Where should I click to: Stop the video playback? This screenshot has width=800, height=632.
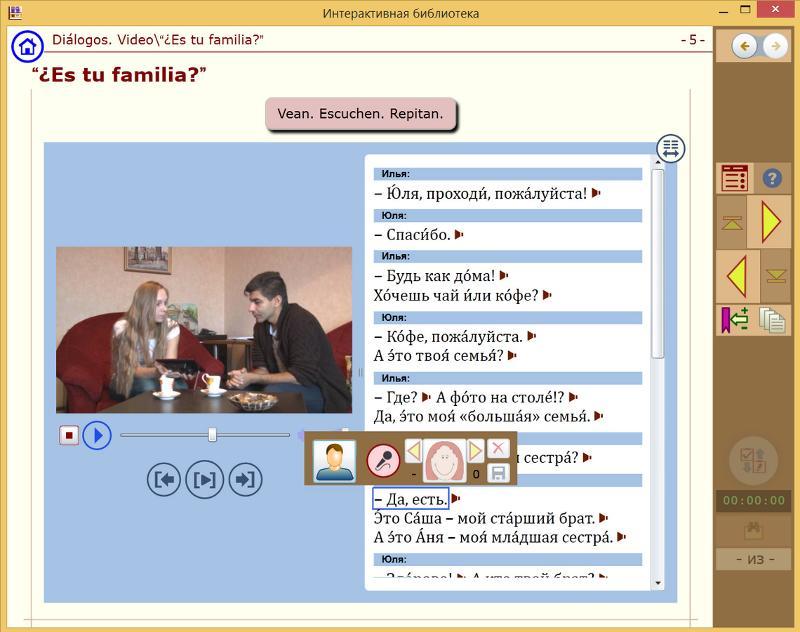pos(69,435)
